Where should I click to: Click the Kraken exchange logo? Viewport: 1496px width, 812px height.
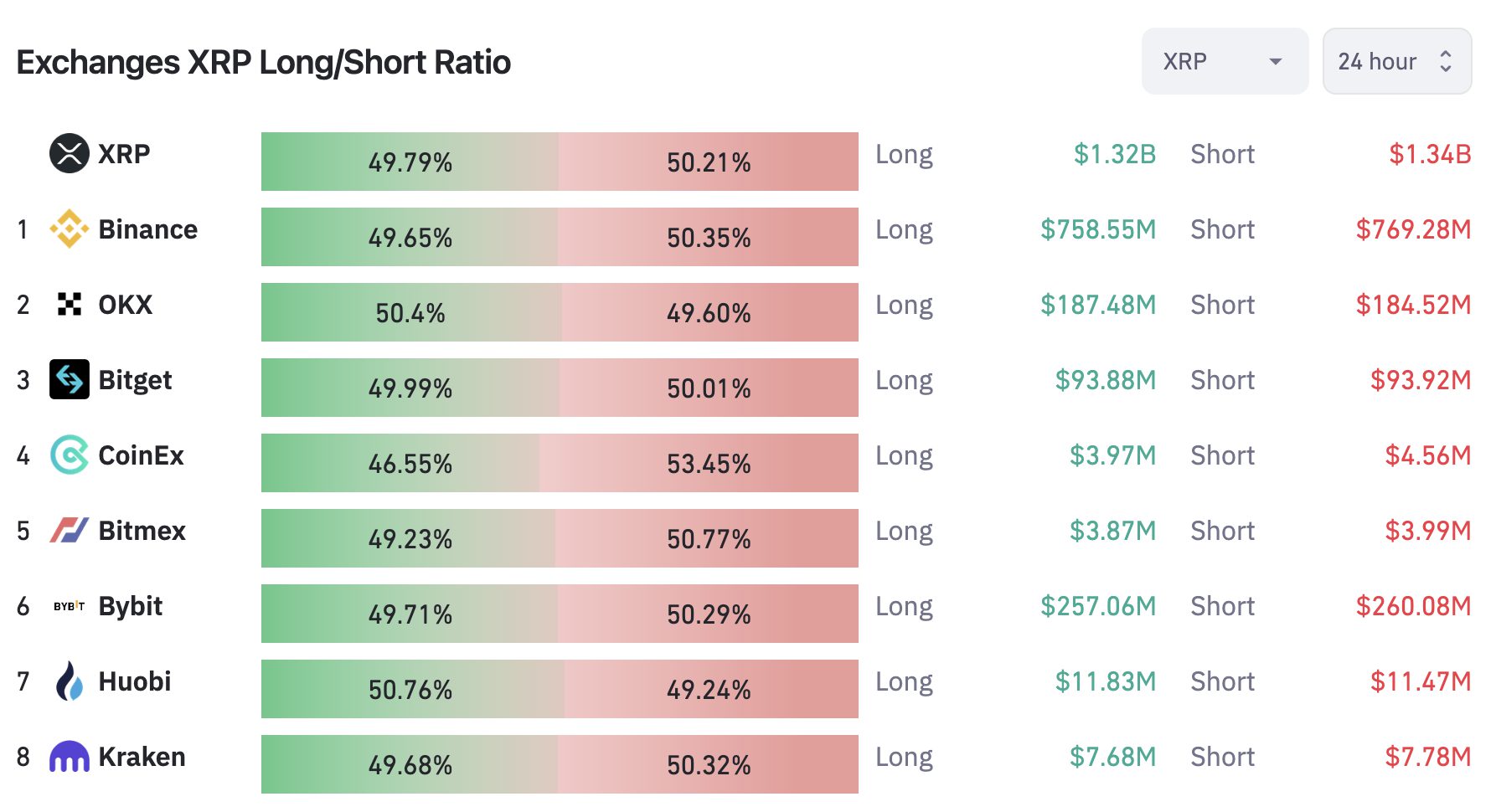[x=70, y=757]
